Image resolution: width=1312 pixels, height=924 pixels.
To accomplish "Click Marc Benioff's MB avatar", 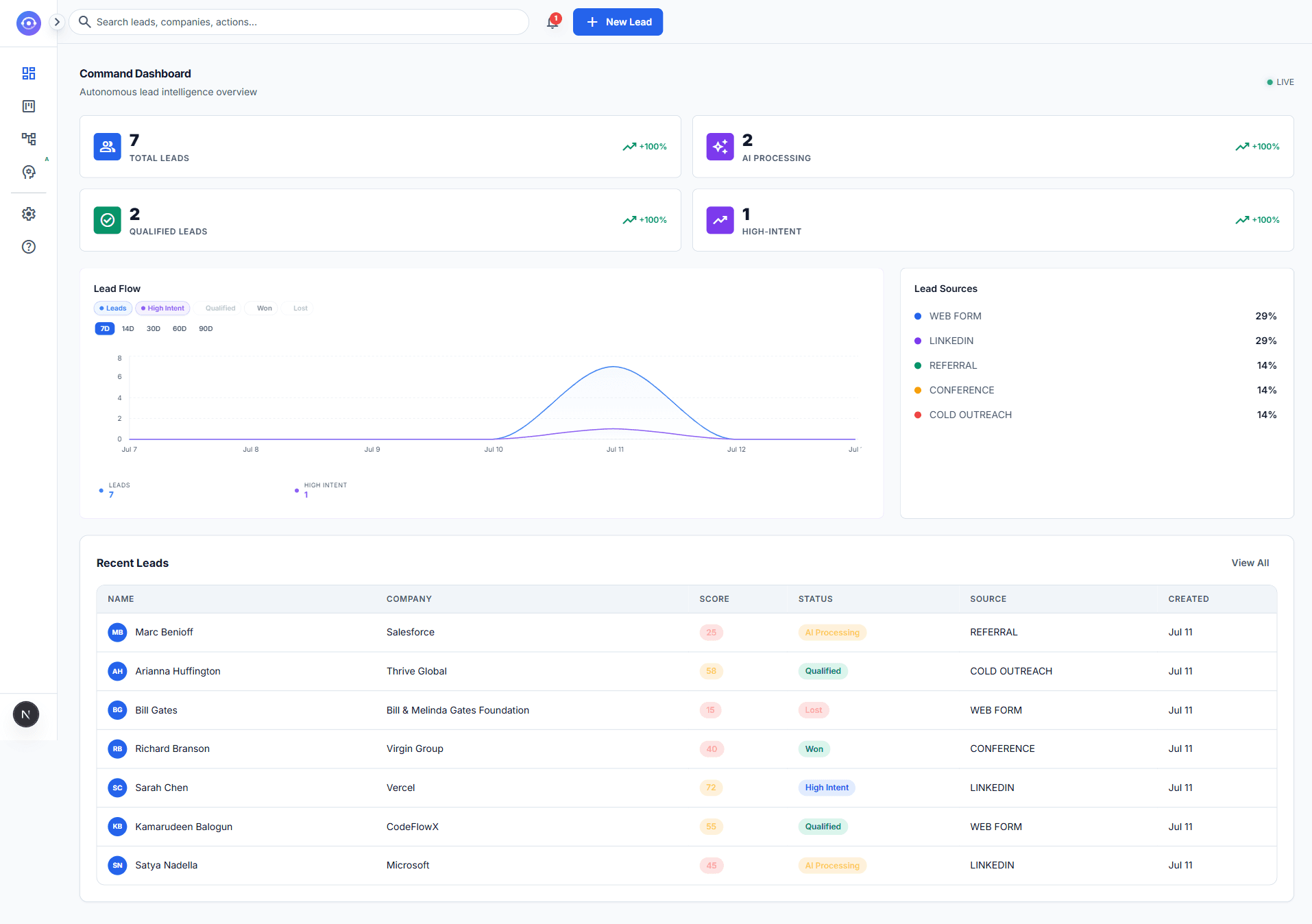I will 118,632.
